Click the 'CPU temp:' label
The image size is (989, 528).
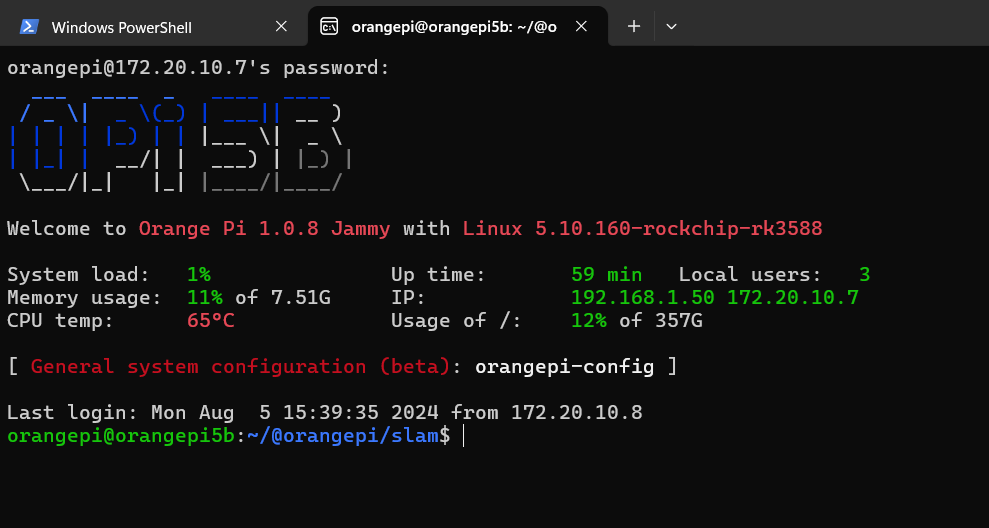(61, 320)
